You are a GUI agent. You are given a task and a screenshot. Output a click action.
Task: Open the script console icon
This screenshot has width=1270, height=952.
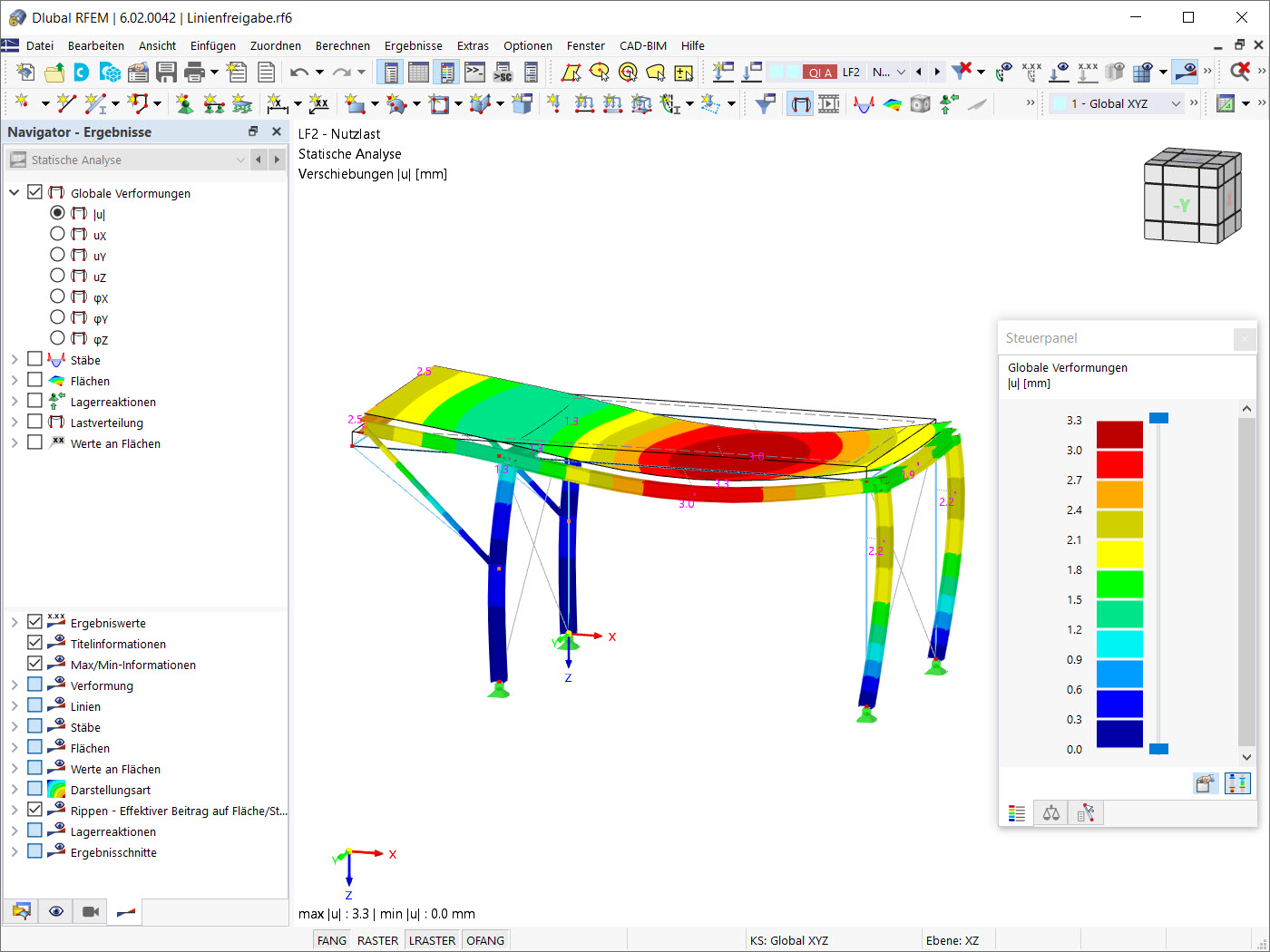coord(474,73)
